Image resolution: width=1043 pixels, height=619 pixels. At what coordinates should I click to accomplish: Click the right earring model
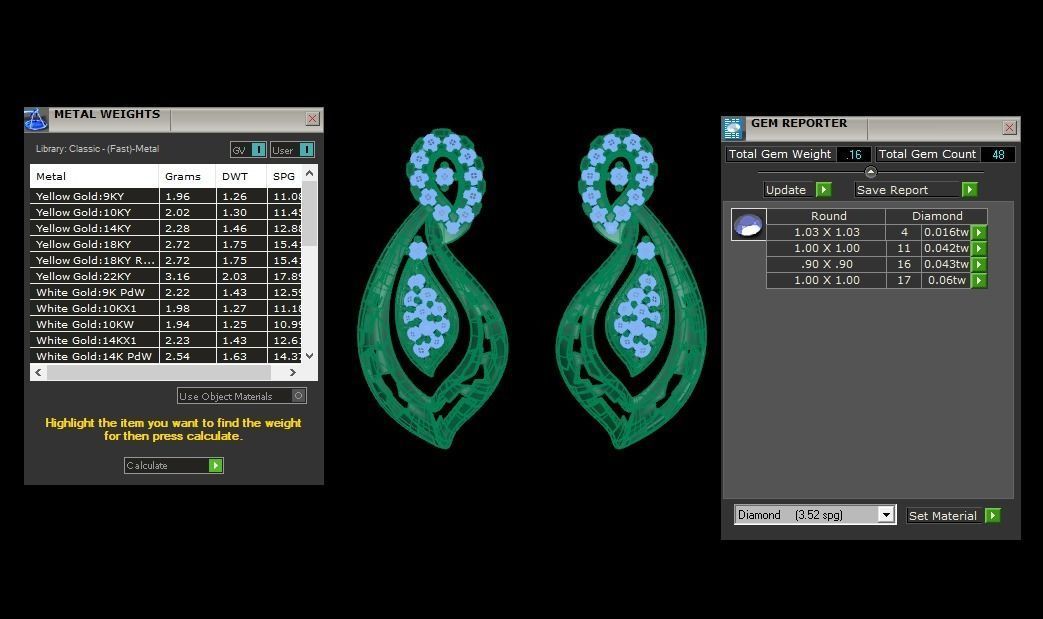point(631,289)
